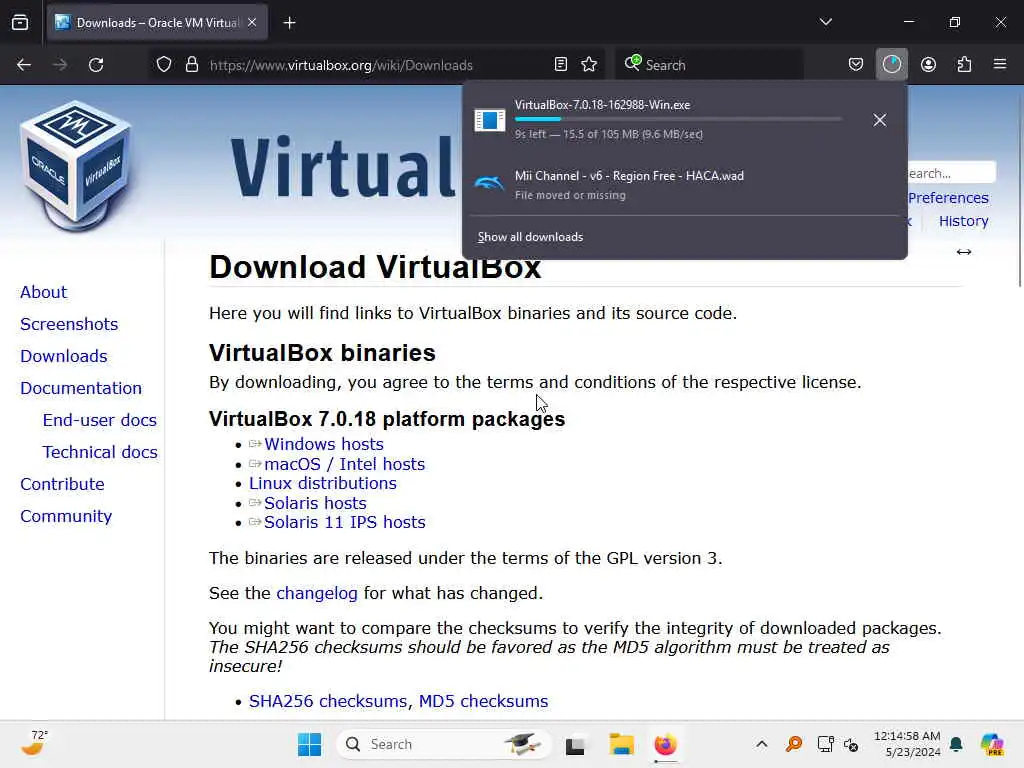This screenshot has height=768, width=1024.
Task: Open the tracking protection shield icon
Action: [x=164, y=65]
